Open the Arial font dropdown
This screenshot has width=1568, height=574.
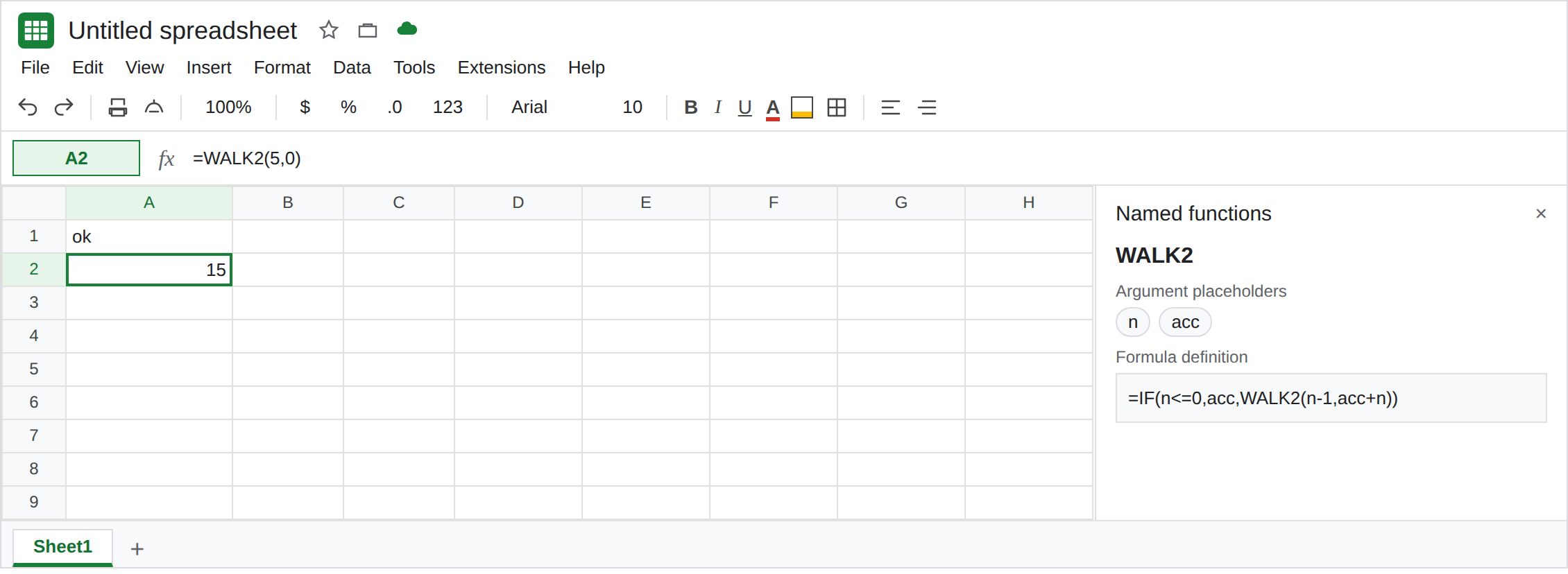[529, 107]
